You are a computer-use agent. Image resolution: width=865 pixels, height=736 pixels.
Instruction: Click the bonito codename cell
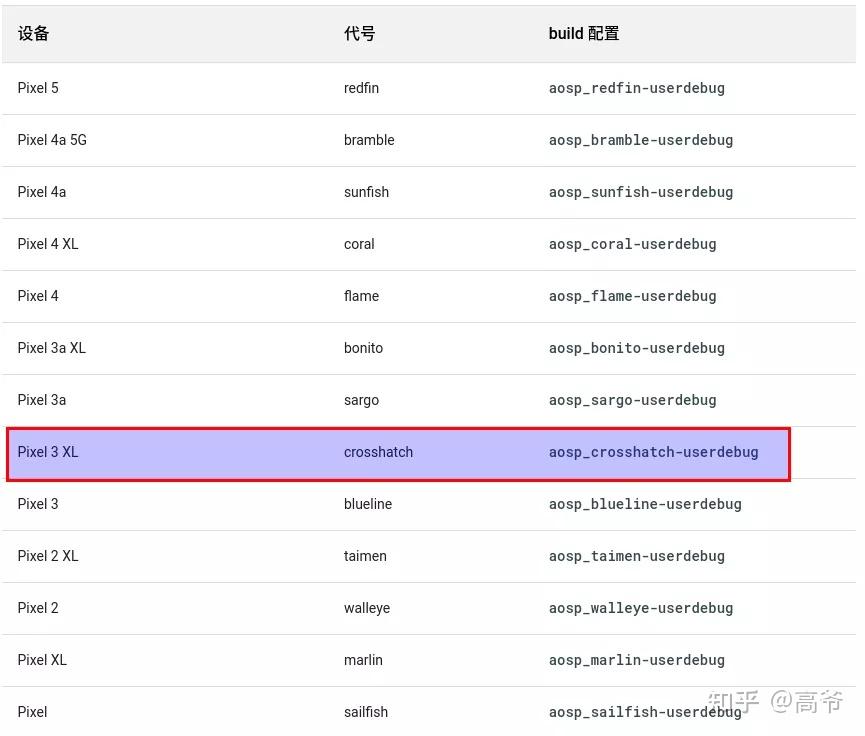coord(364,348)
